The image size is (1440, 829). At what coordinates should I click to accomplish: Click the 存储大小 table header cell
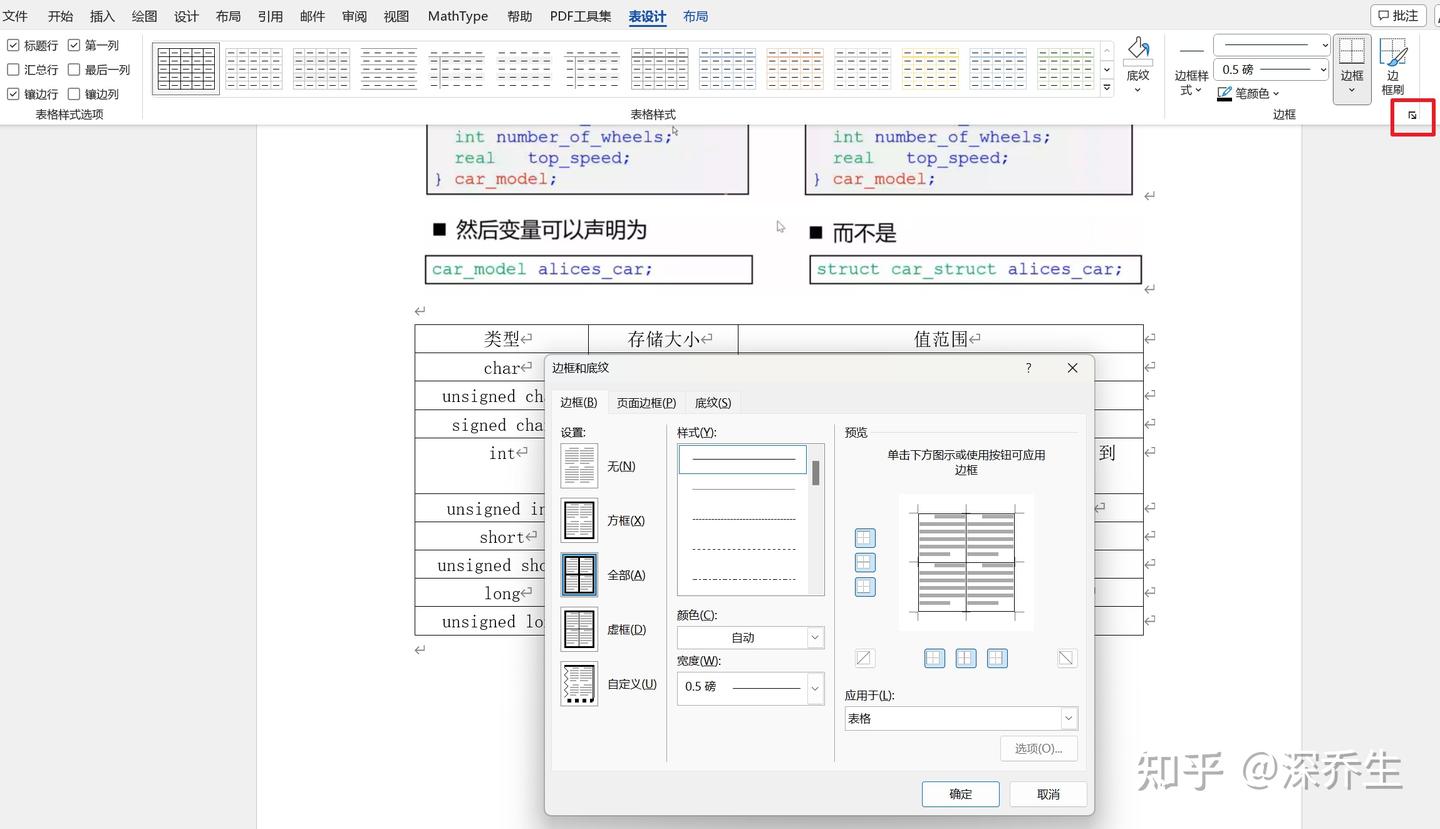coord(663,339)
